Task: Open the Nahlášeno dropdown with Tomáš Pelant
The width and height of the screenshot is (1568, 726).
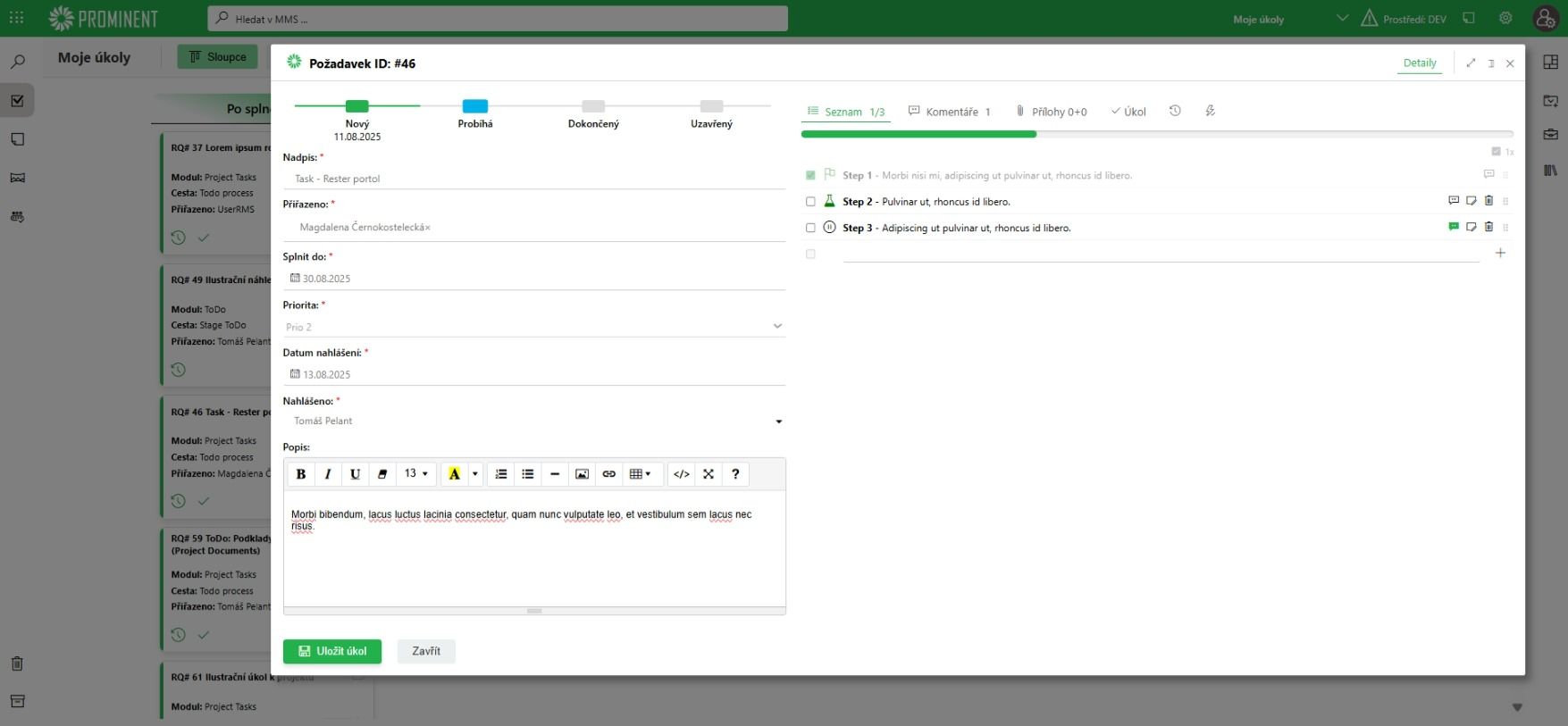Action: pos(778,421)
